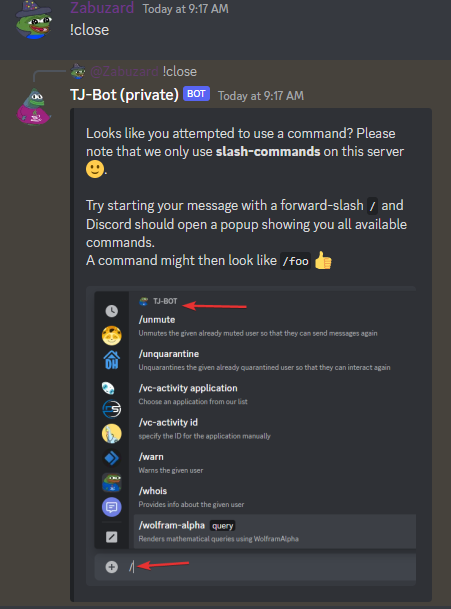Open TJ-Bot's avatar profile
The height and width of the screenshot is (609, 451).
(34, 107)
